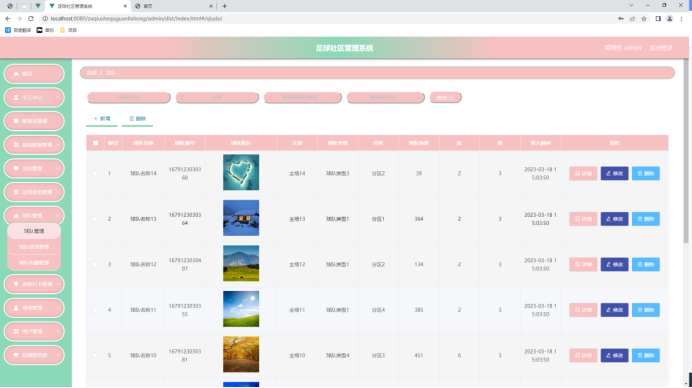The height and width of the screenshot is (388, 692).
Task: Go back using the browser back arrow
Action: pyautogui.click(x=8, y=19)
